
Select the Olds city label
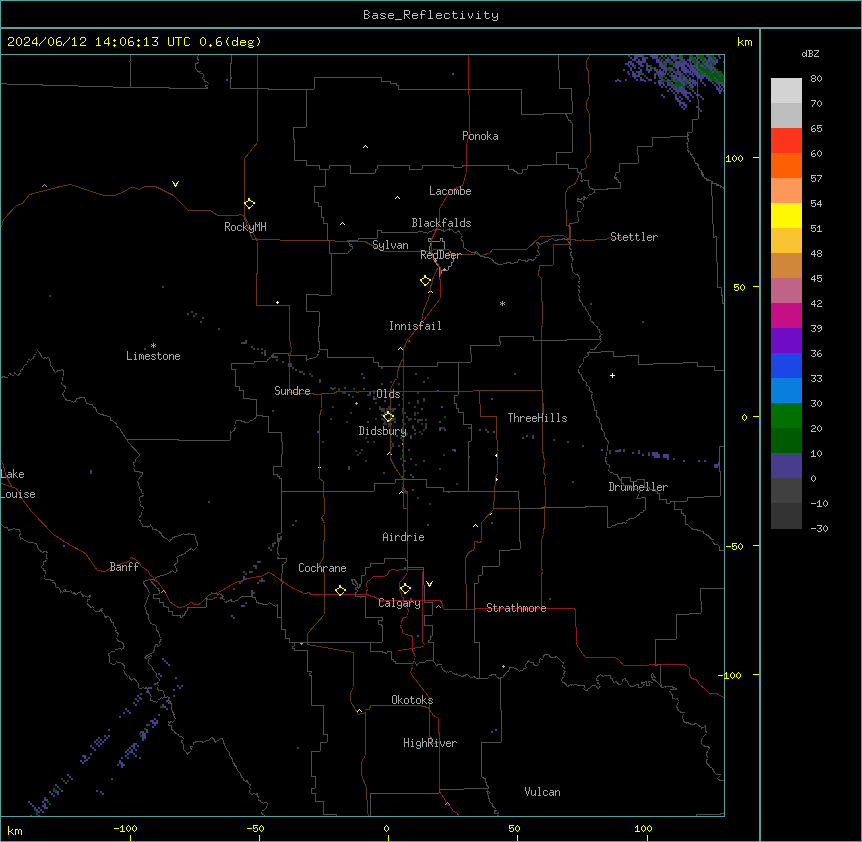(x=388, y=394)
